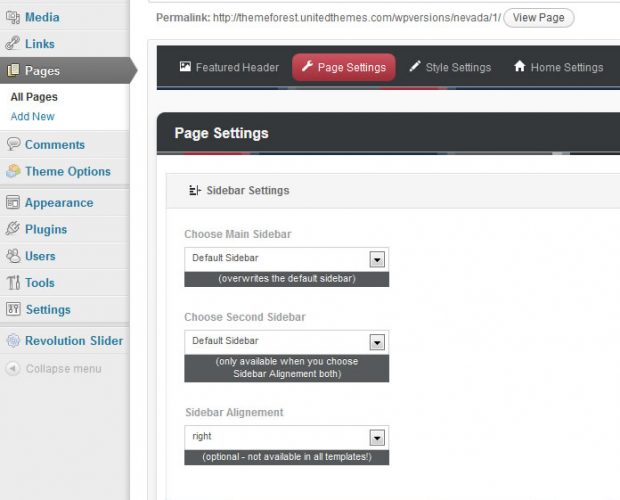Open the Home Settings tab

[557, 68]
